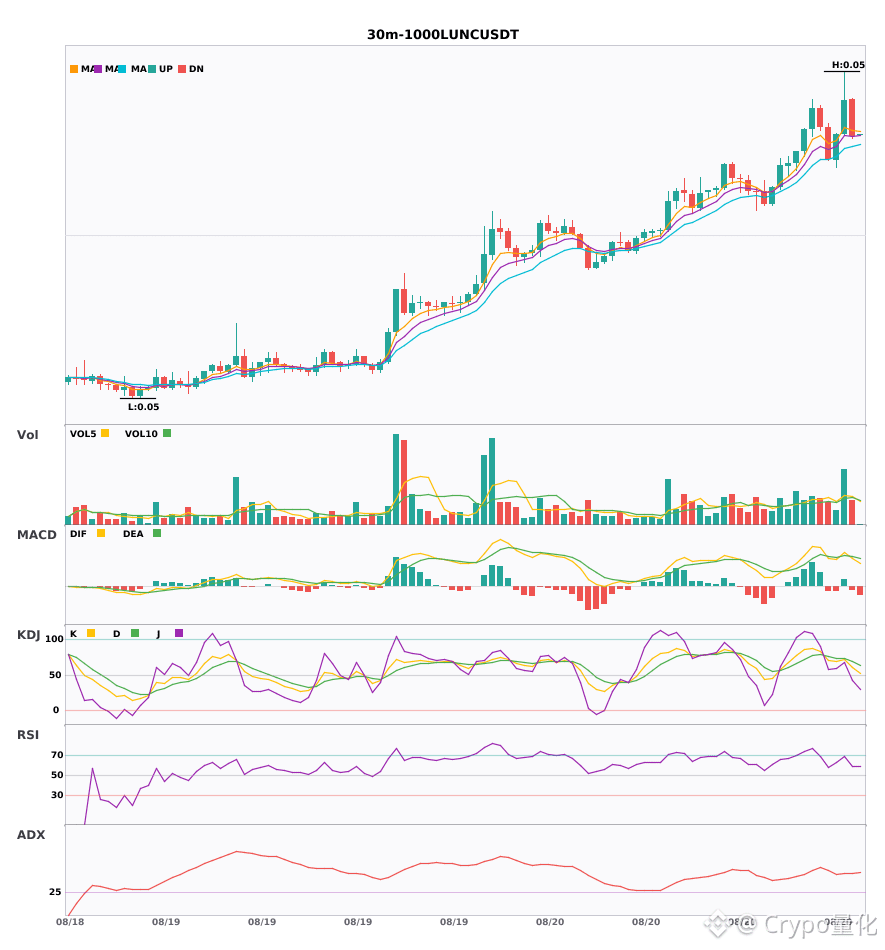This screenshot has width=885, height=950.
Task: Click the Vol panel label
Action: coord(27,435)
